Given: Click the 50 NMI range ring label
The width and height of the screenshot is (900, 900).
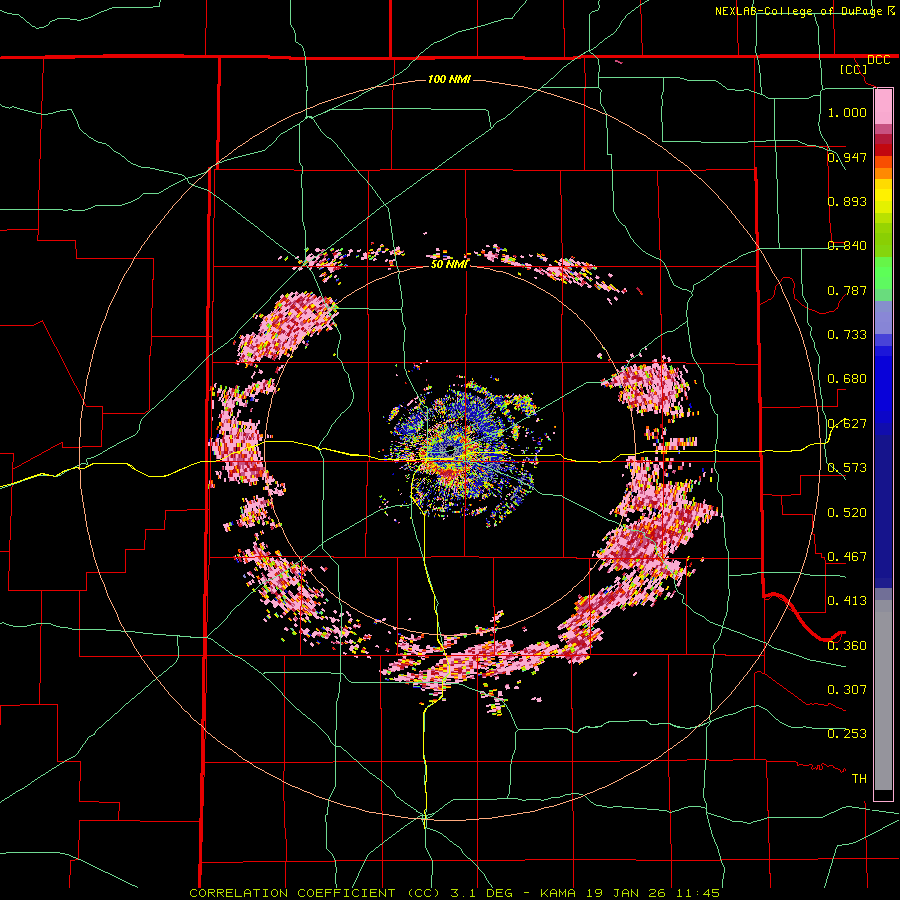Looking at the screenshot, I should (449, 265).
